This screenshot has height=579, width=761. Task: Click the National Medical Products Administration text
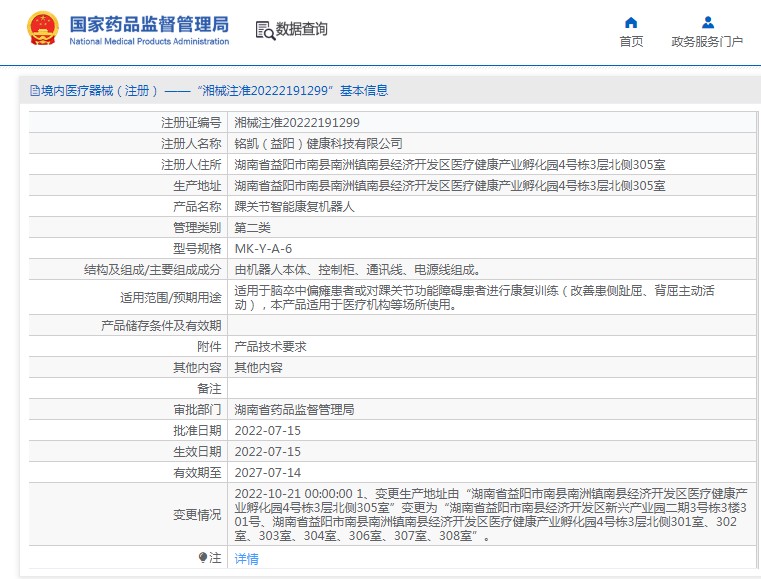pyautogui.click(x=149, y=42)
